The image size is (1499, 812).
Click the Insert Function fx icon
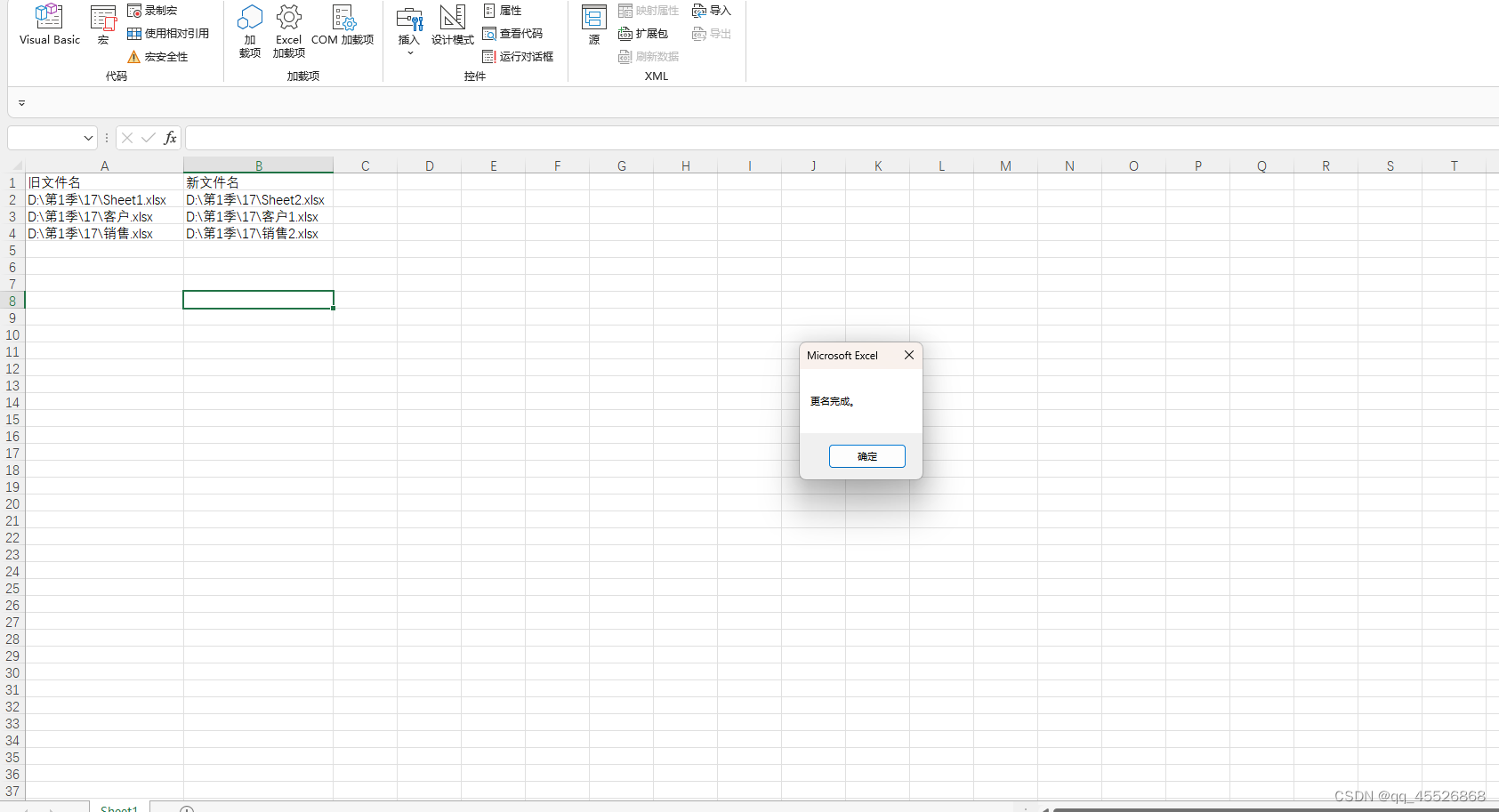point(170,138)
